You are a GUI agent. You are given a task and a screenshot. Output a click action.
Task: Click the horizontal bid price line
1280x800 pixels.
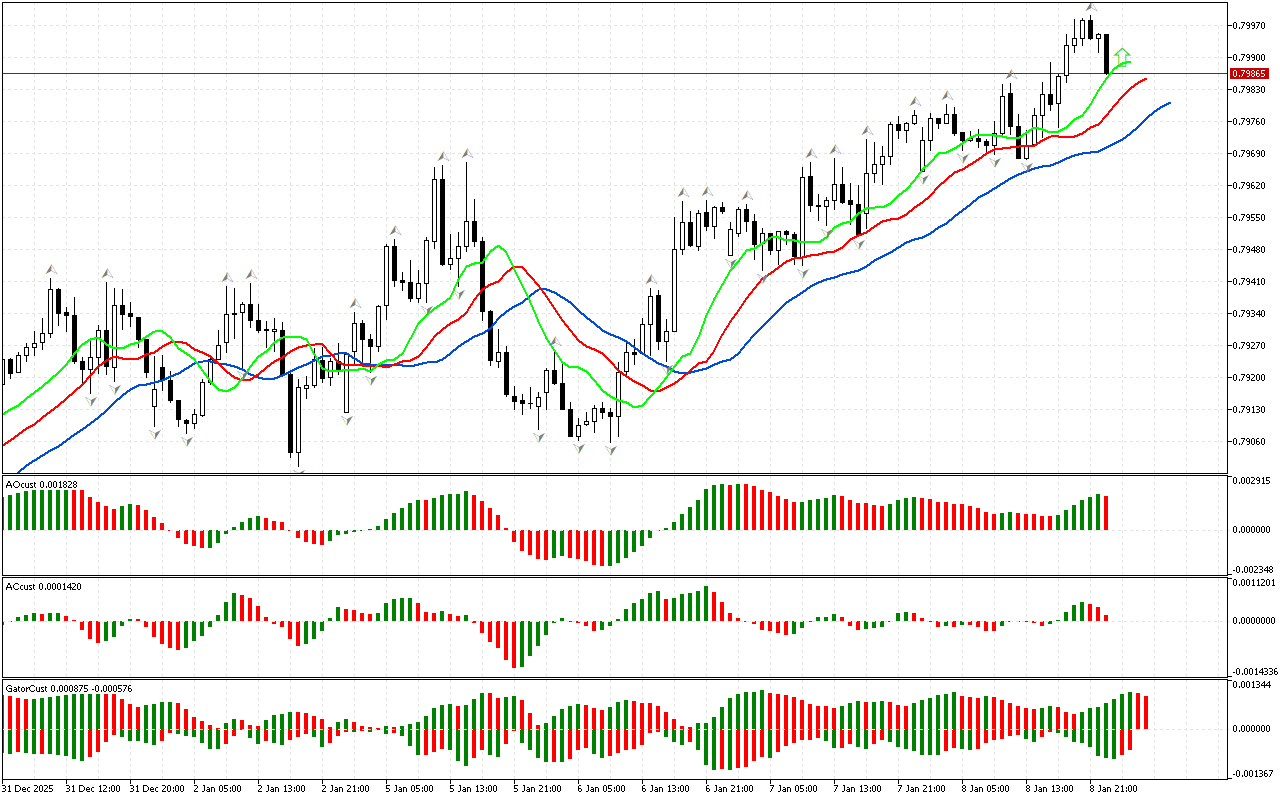pos(600,73)
